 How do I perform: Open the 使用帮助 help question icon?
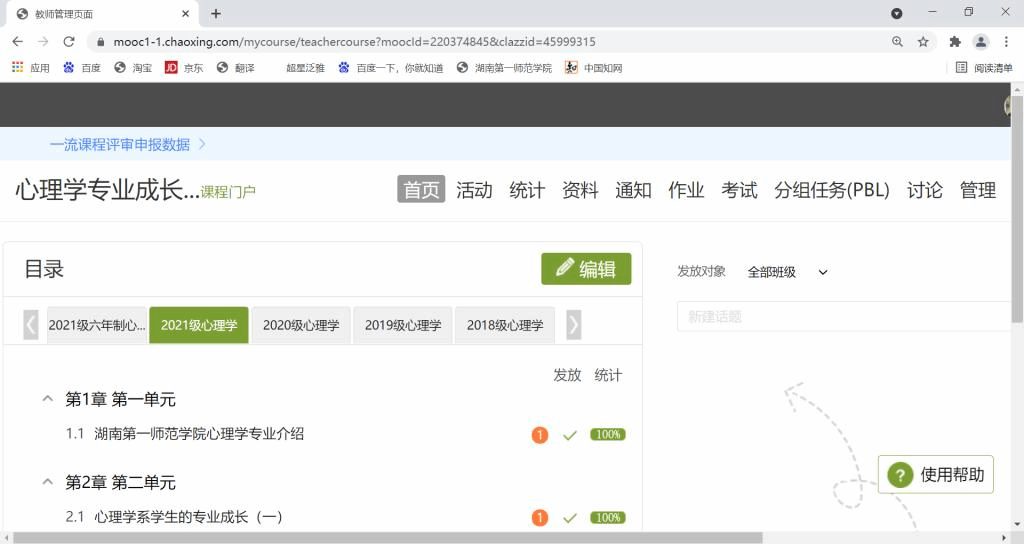(x=900, y=475)
